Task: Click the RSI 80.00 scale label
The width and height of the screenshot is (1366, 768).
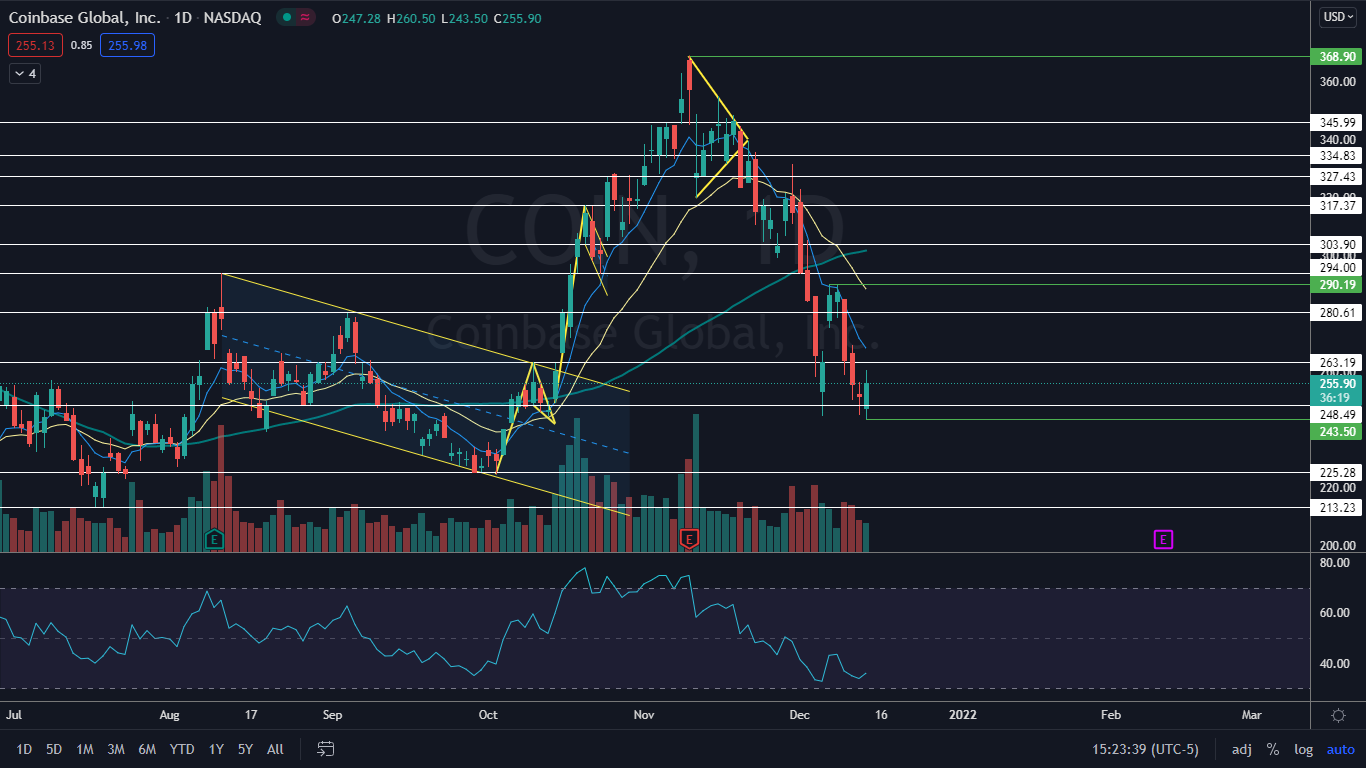Action: pyautogui.click(x=1335, y=563)
